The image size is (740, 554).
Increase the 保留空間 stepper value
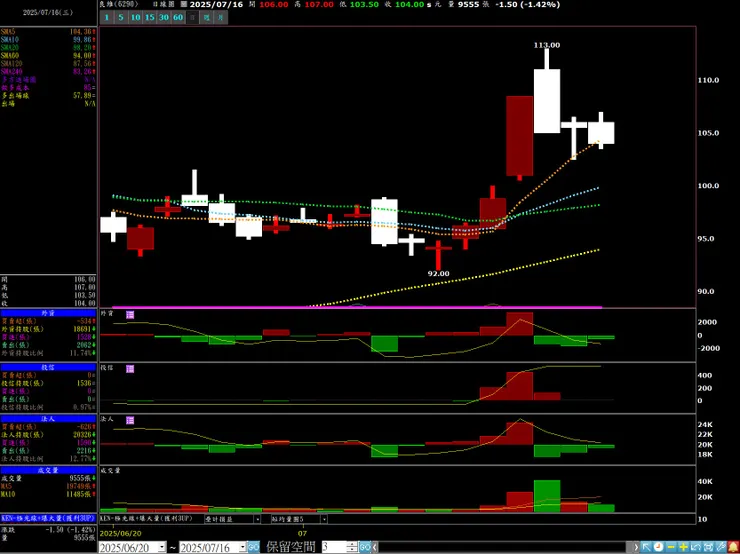[352, 545]
